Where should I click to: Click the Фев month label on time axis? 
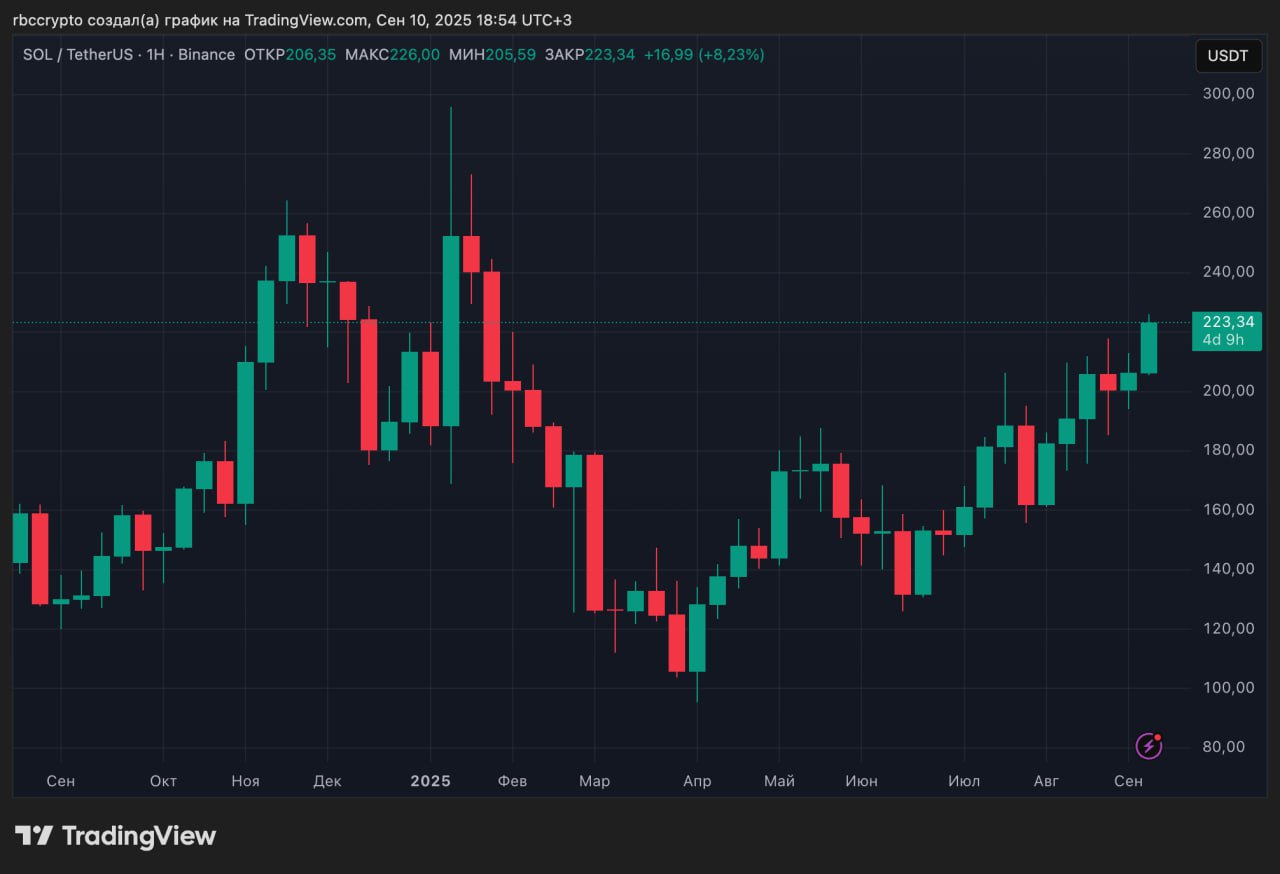(x=512, y=781)
